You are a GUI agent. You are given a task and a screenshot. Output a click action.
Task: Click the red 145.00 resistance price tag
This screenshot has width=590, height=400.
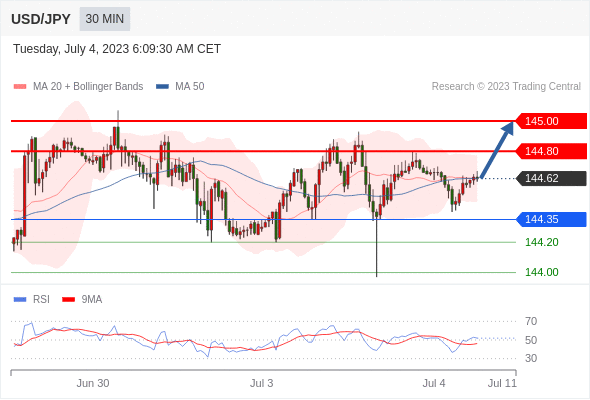click(x=551, y=121)
